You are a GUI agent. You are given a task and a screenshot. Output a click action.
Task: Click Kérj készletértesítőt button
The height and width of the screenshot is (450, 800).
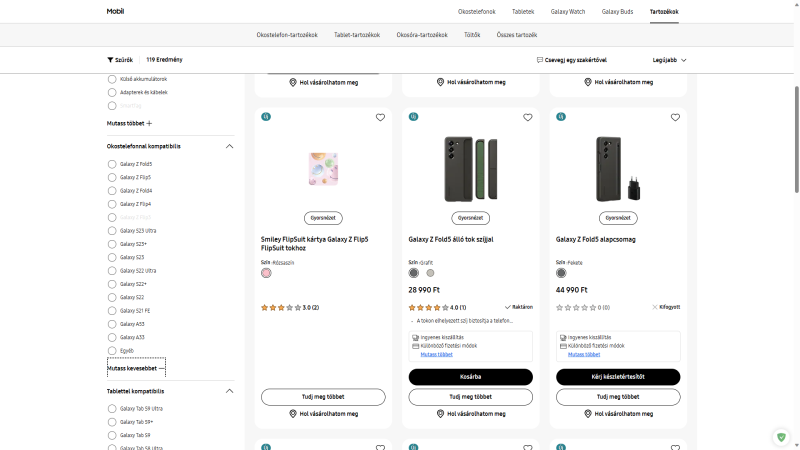618,377
